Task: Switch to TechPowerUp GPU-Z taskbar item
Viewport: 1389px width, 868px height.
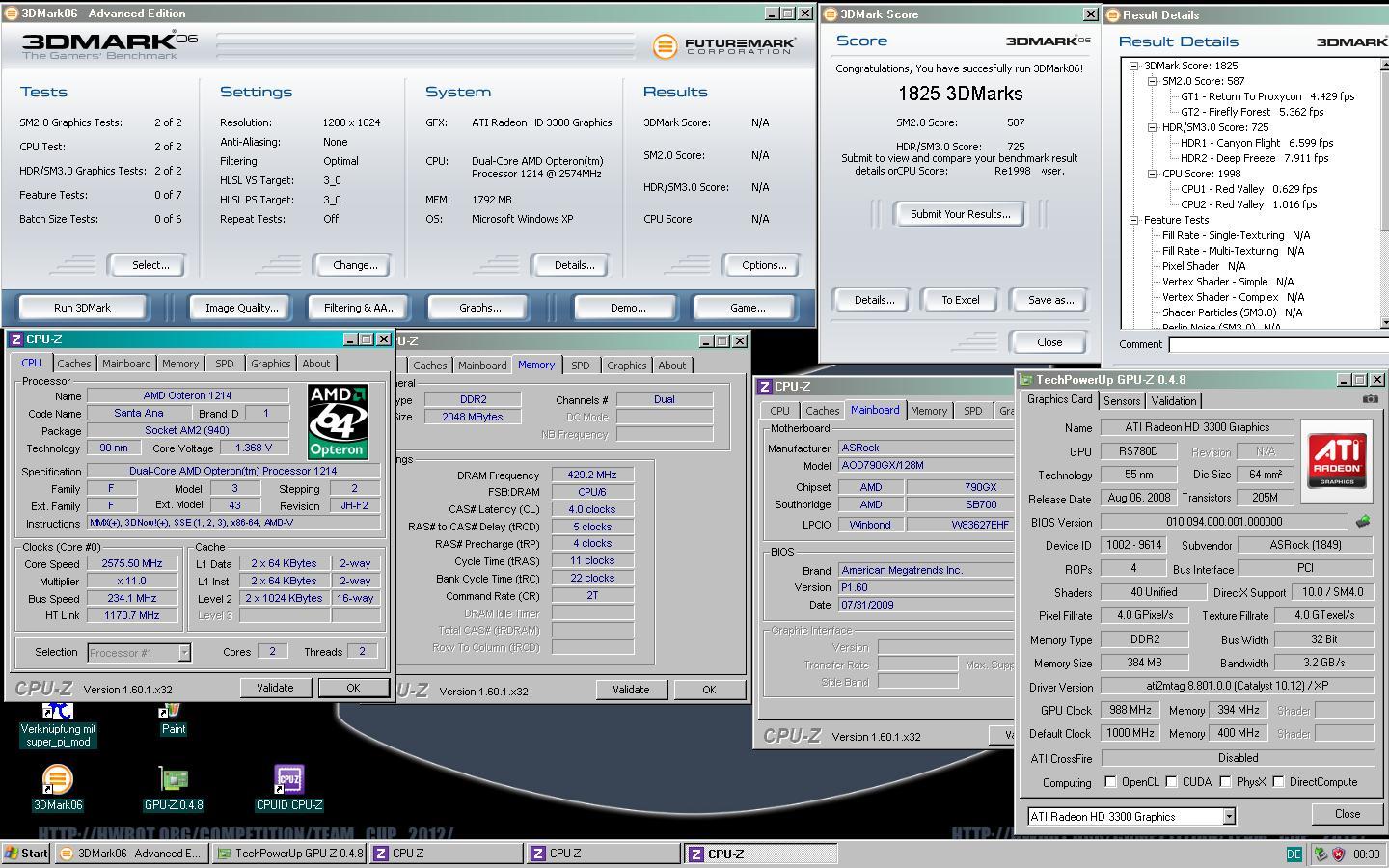Action: 289,854
